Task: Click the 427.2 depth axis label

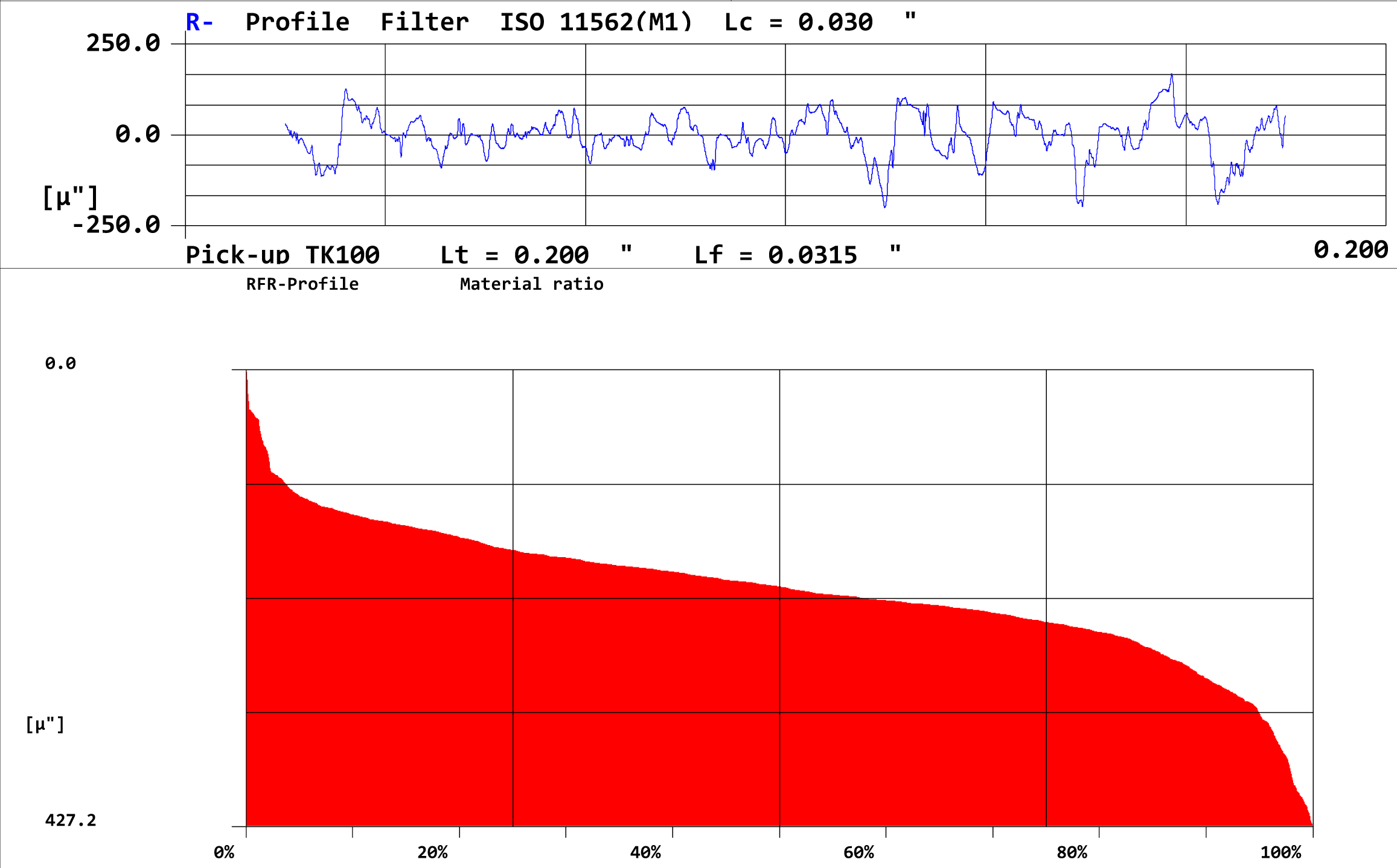Action: [x=71, y=820]
